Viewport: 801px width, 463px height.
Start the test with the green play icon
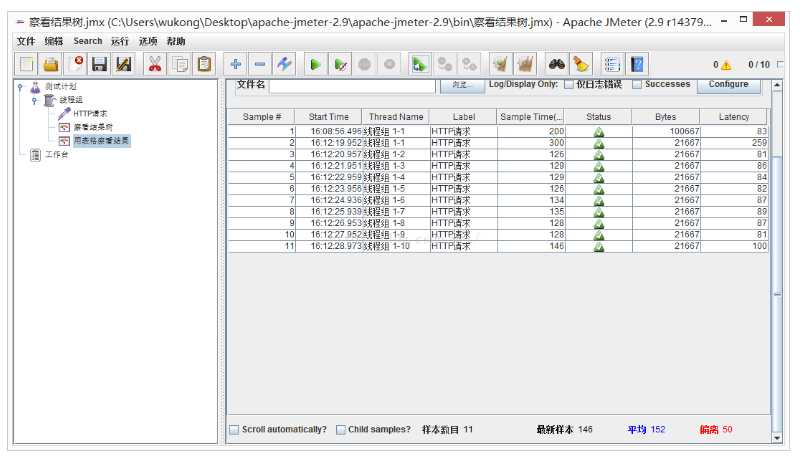coord(315,64)
